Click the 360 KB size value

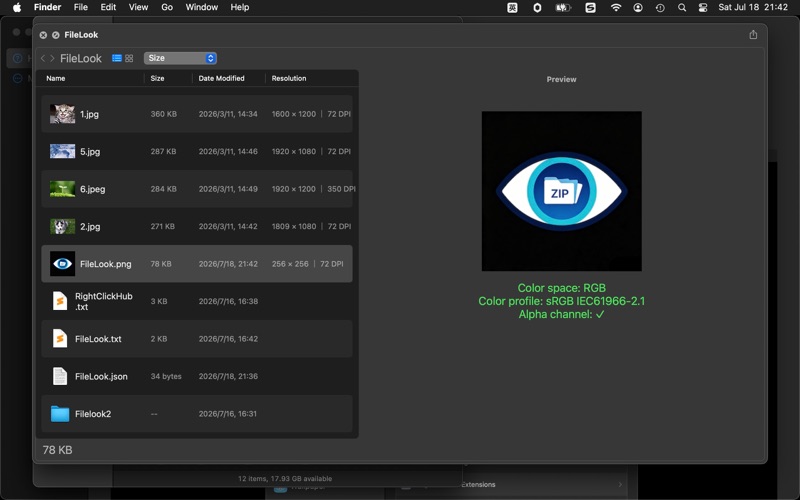click(164, 114)
